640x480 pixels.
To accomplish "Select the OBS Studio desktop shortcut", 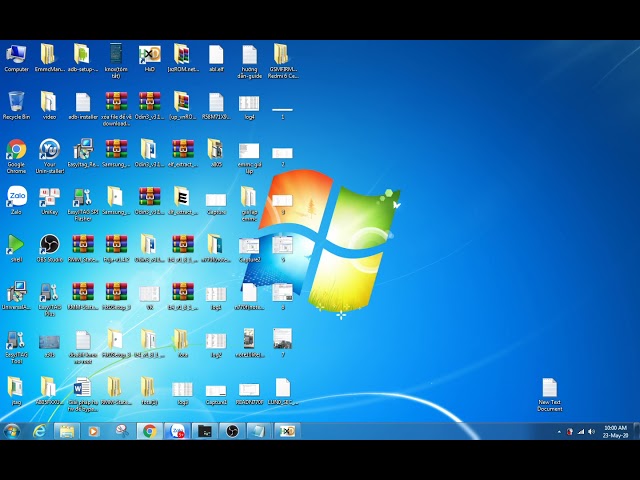I will coord(49,248).
